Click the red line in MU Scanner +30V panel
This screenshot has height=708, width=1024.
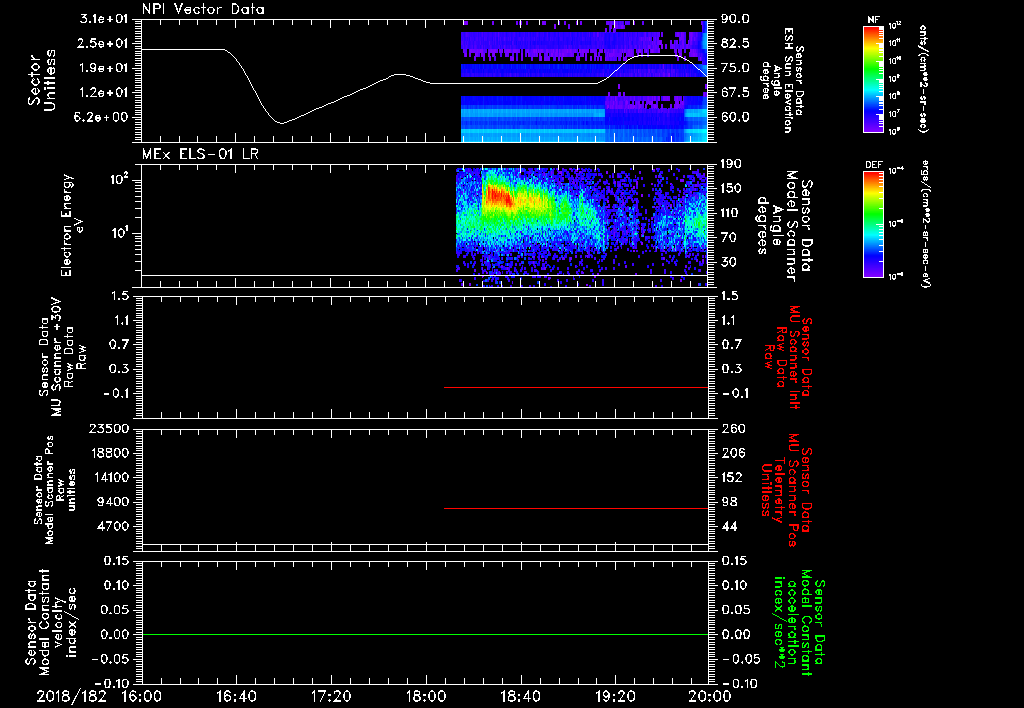point(576,387)
